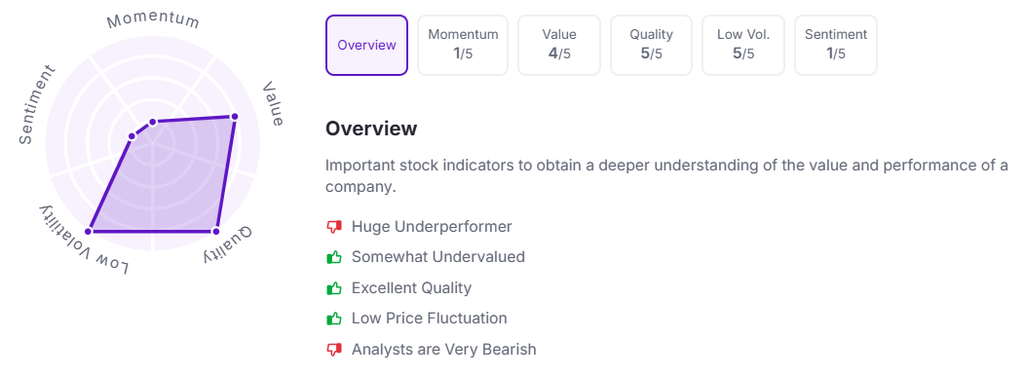
Task: Click the thumbs-down icon beside Huge Underperformer
Action: click(x=334, y=226)
